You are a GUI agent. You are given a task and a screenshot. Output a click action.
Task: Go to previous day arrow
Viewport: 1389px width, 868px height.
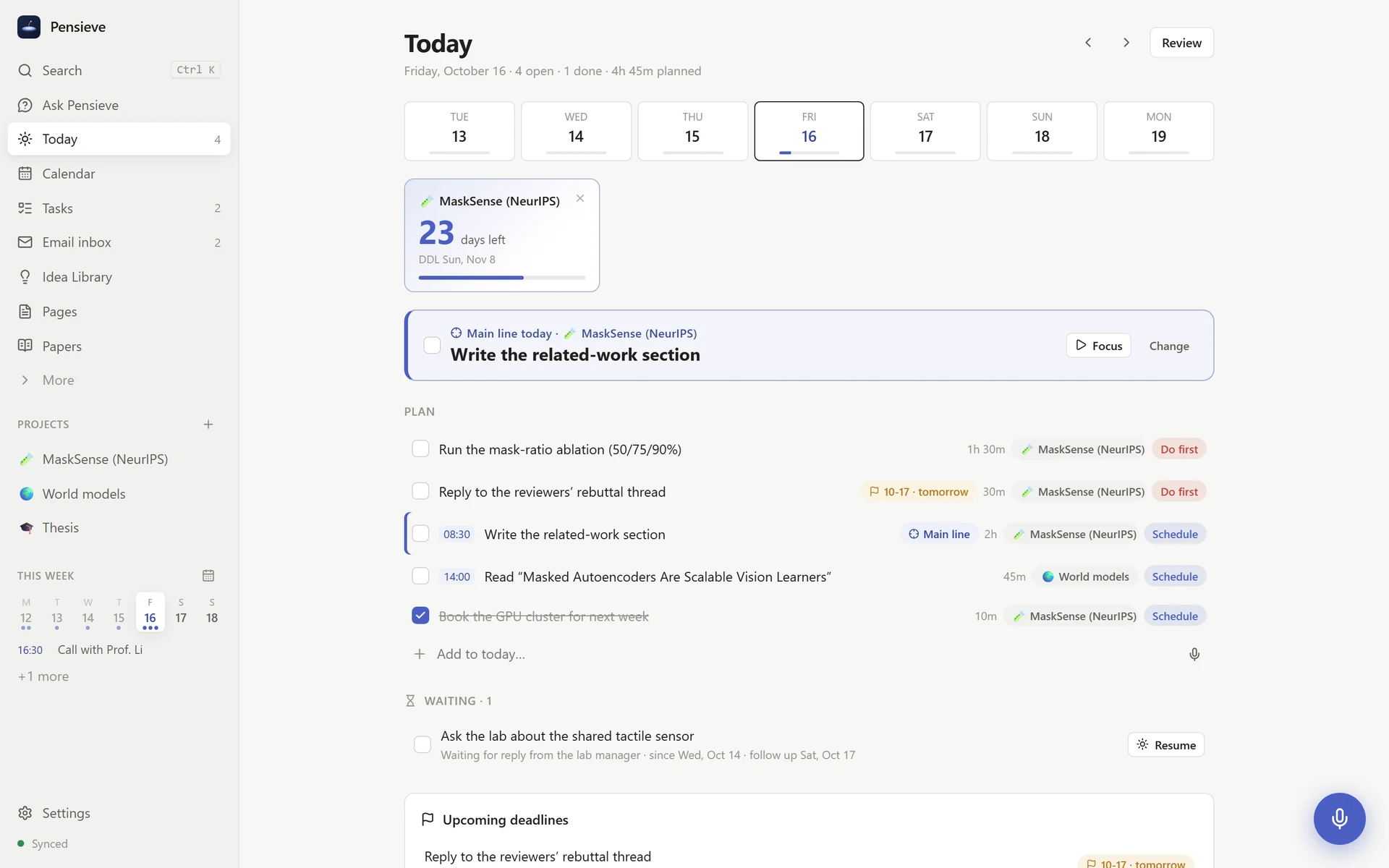pos(1088,43)
